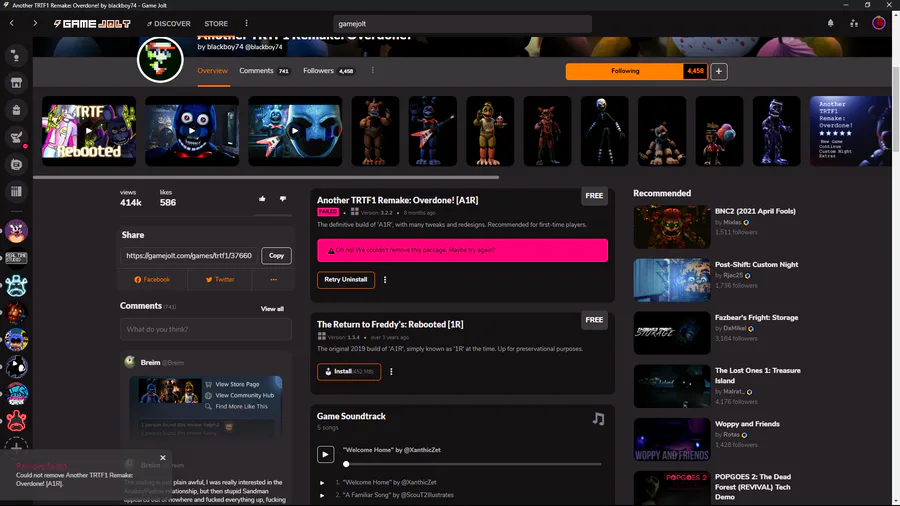Open blackboy74 developer avatar
Screen dimensions: 900x506
click(x=160, y=59)
